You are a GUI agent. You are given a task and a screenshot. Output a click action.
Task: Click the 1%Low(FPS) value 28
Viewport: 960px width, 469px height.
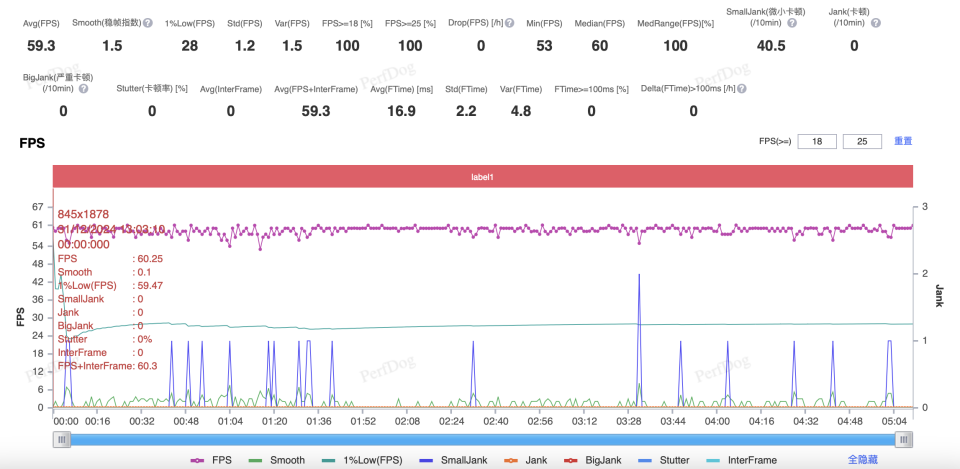[190, 46]
